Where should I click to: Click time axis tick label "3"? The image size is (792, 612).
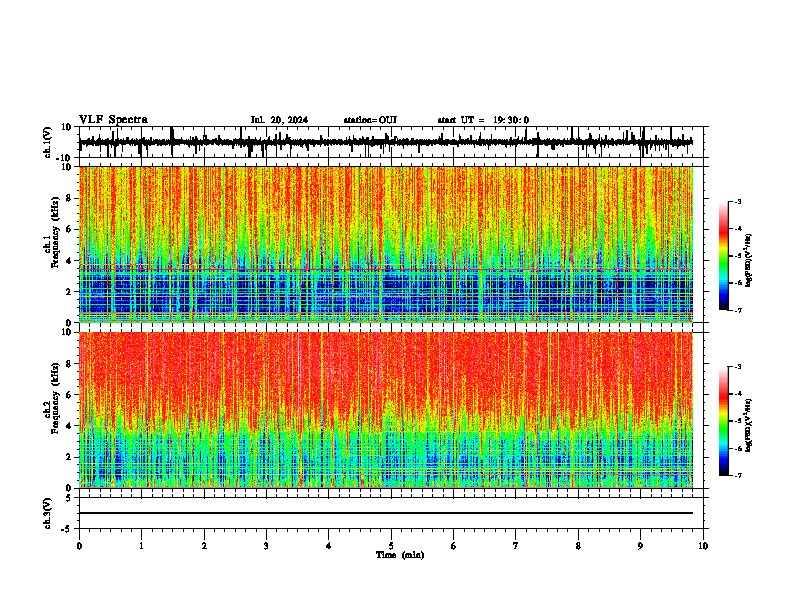pyautogui.click(x=266, y=546)
